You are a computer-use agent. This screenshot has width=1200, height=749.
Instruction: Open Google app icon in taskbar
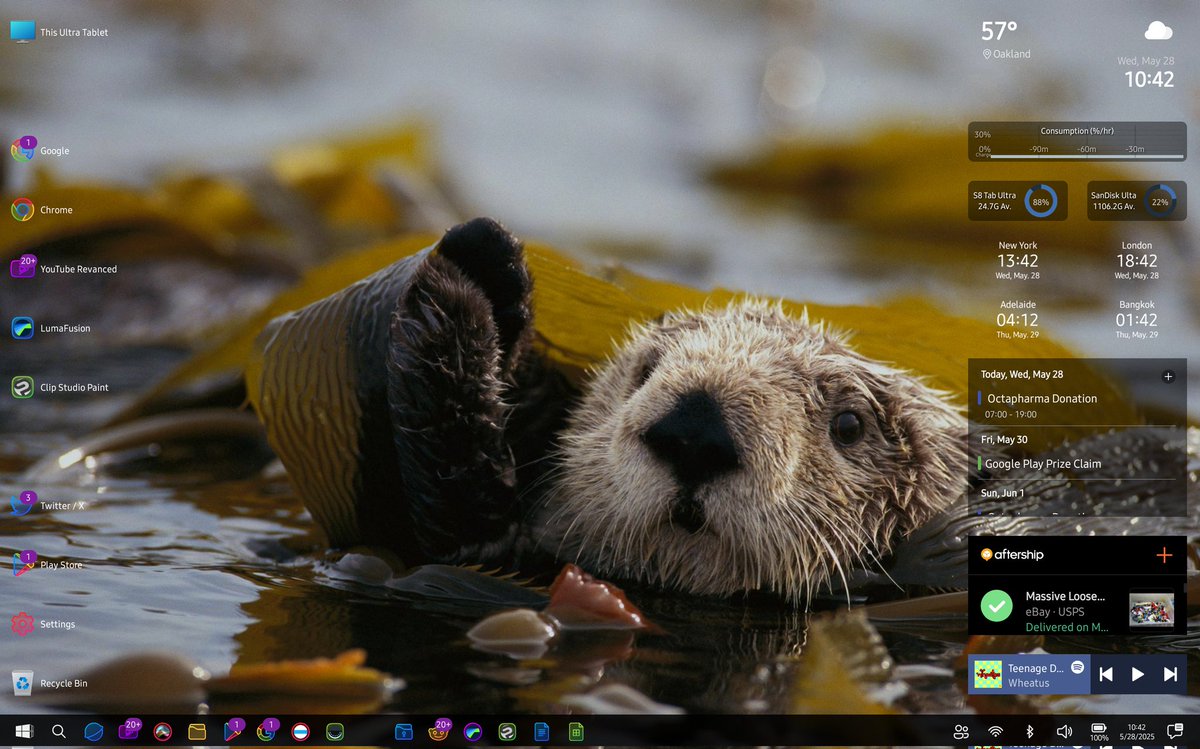point(266,731)
